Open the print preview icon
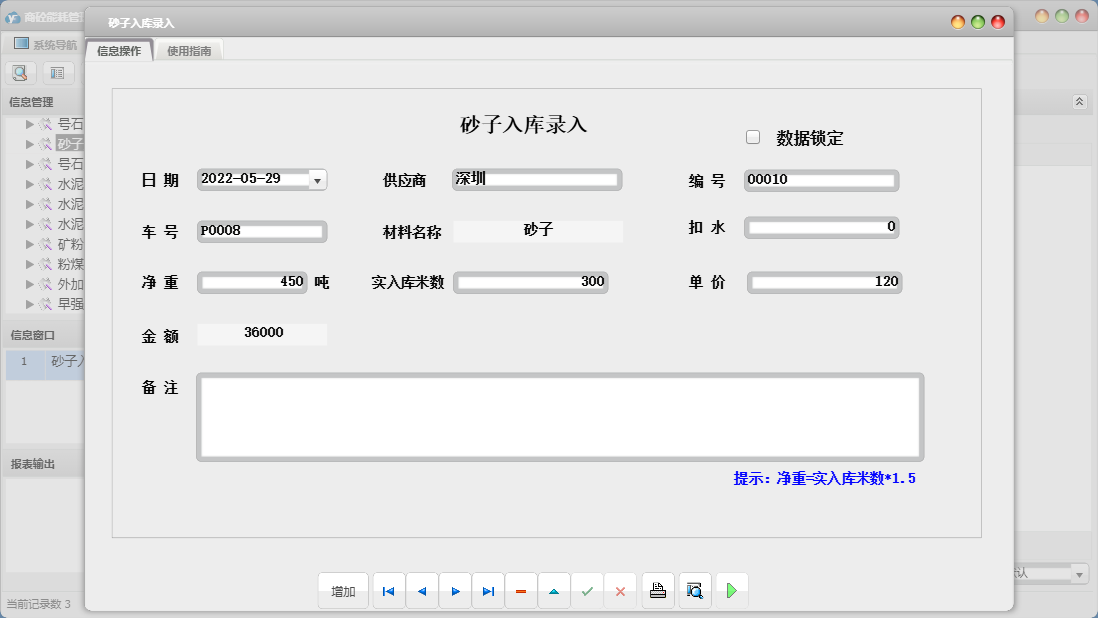1098x618 pixels. click(x=694, y=590)
